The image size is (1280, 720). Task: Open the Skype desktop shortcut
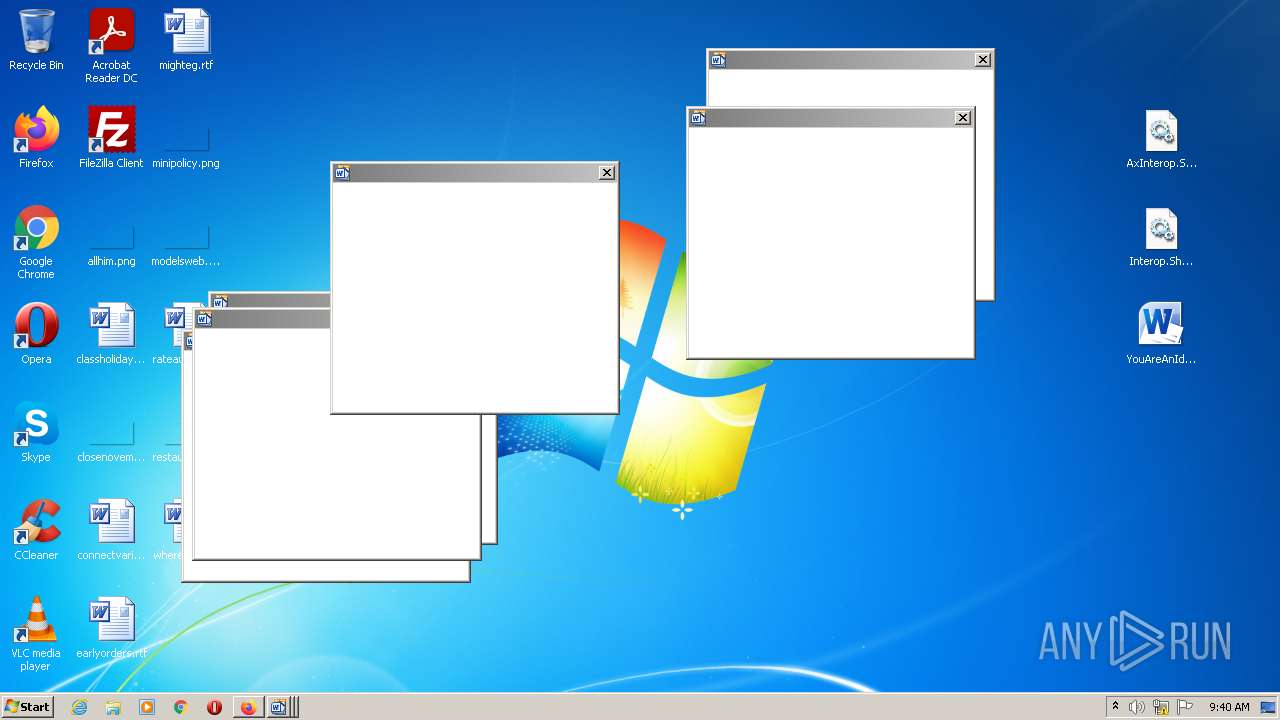coord(36,432)
